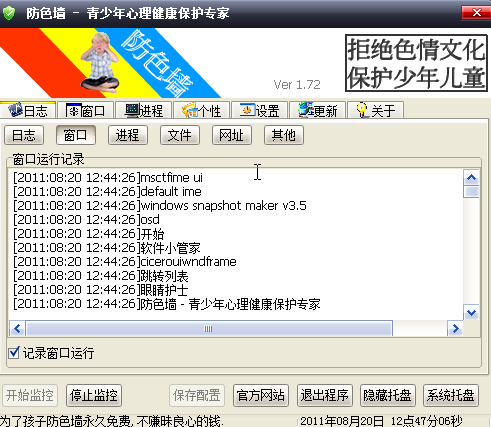Viewport: 491px width, 427px height.
Task: Show the 其他 log sub-view
Action: click(284, 135)
